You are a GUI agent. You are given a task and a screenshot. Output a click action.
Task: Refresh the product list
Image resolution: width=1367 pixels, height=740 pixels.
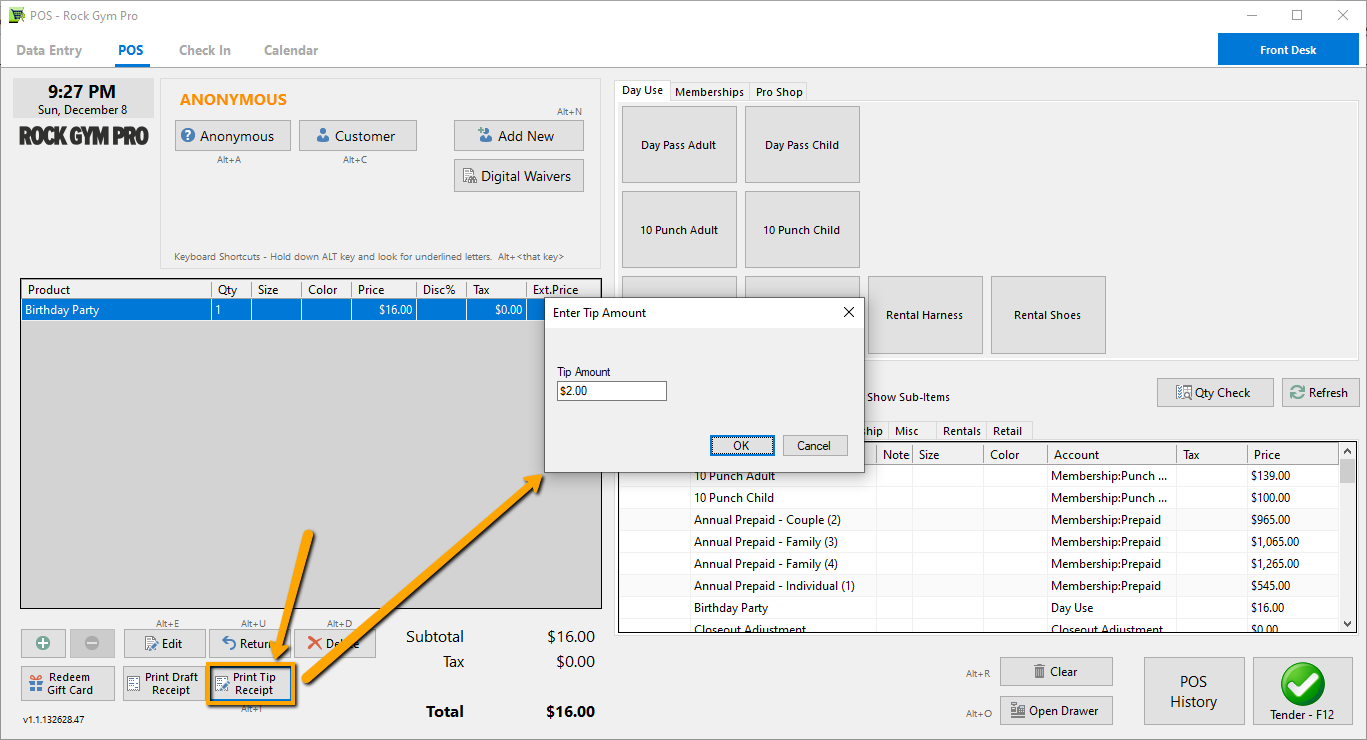pos(1320,392)
